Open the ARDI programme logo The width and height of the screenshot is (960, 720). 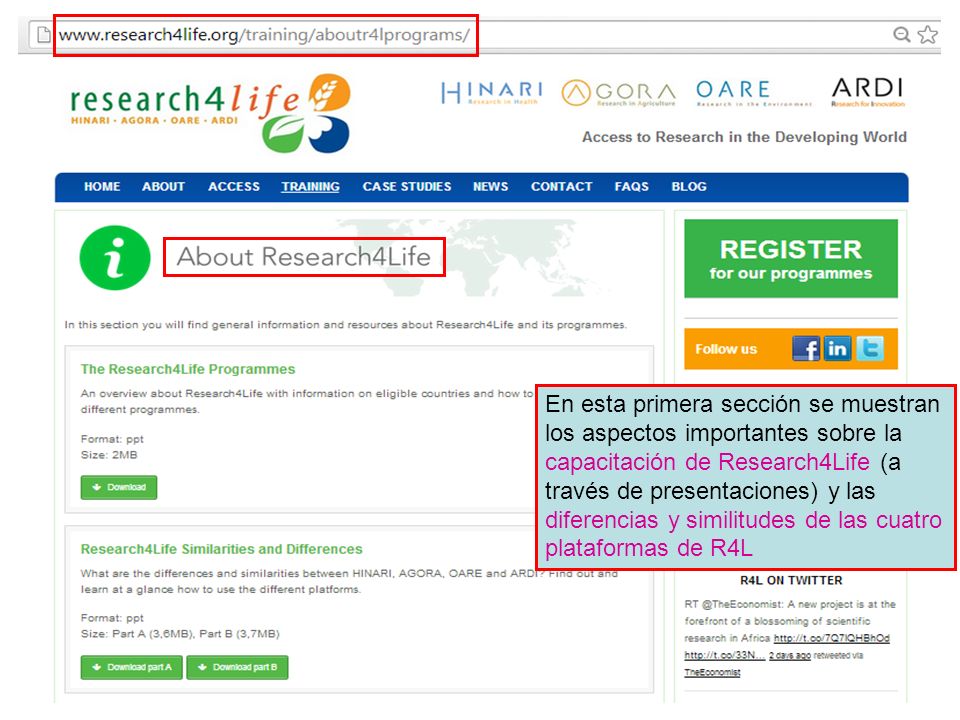click(868, 92)
